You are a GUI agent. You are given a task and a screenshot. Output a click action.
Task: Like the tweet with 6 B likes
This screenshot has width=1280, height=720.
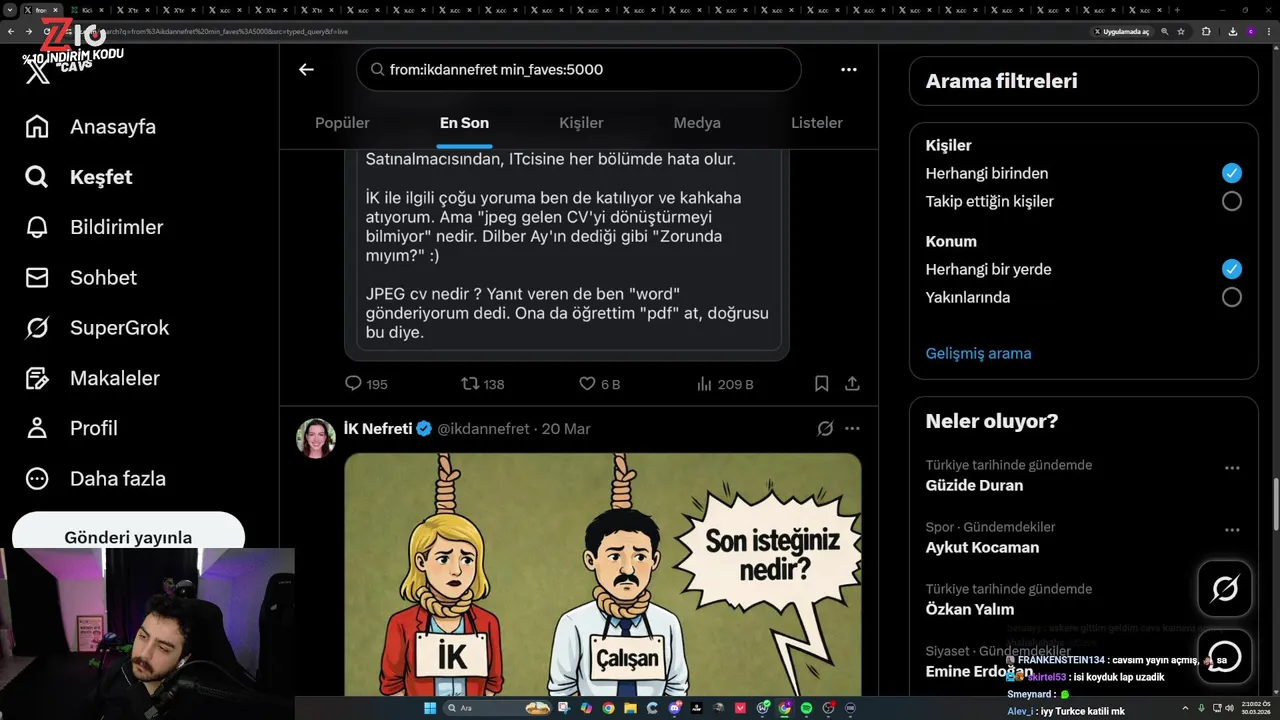(600, 384)
